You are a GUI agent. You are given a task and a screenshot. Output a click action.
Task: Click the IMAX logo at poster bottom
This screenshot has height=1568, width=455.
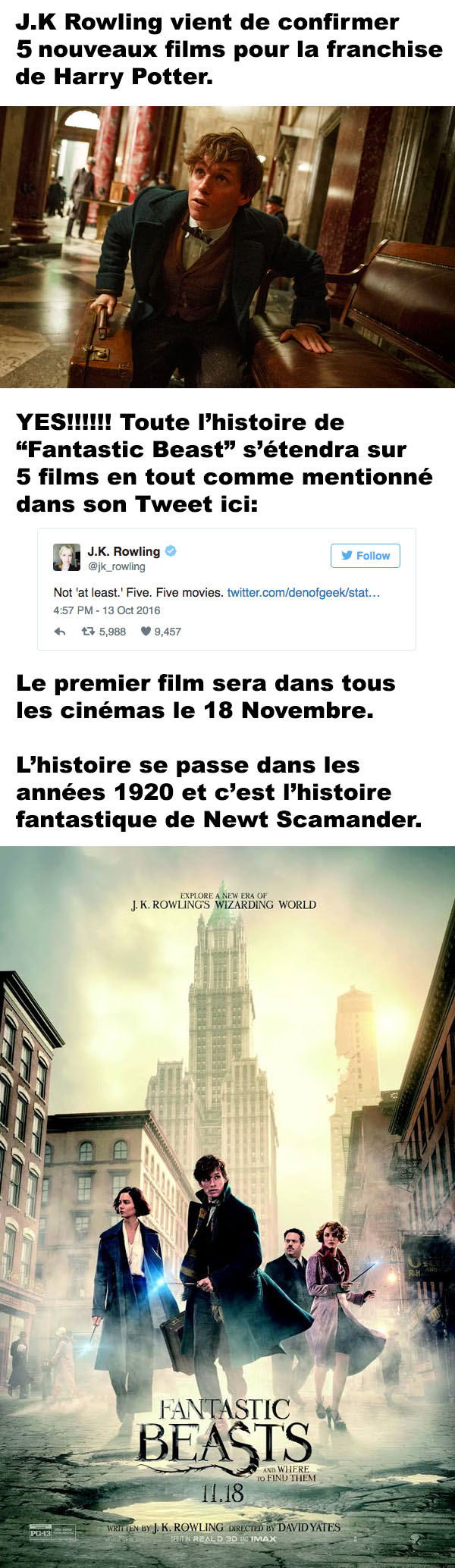tap(263, 1539)
